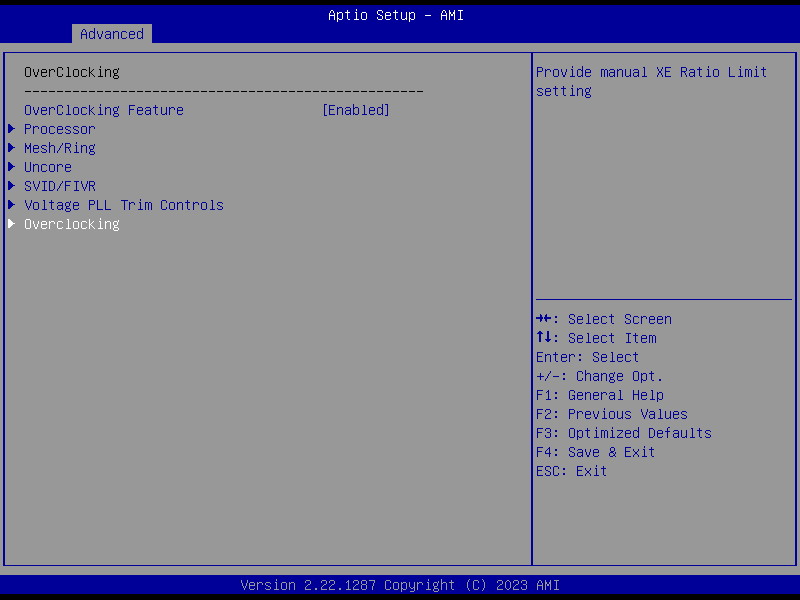Click the 'Aptio Setup - AMI' title
800x600 pixels.
[396, 15]
